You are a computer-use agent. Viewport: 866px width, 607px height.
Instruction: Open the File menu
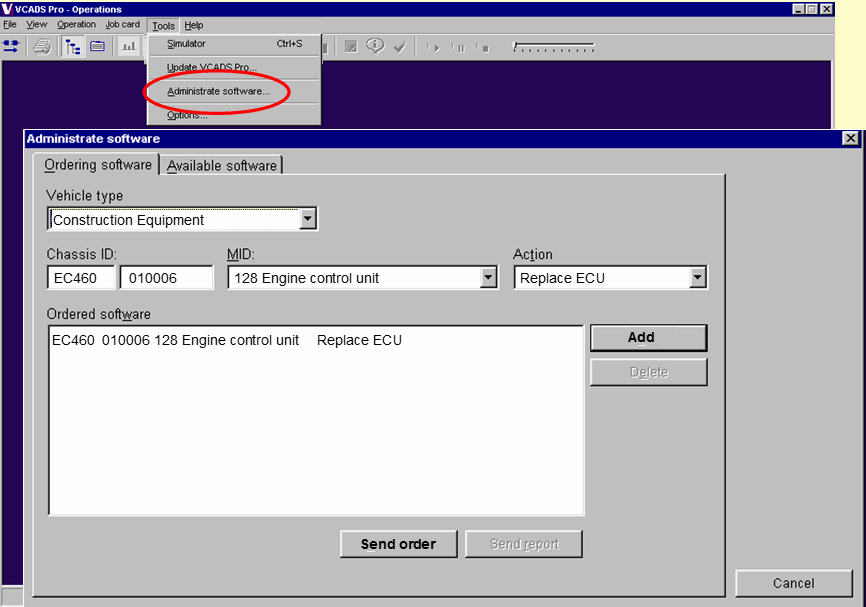10,25
